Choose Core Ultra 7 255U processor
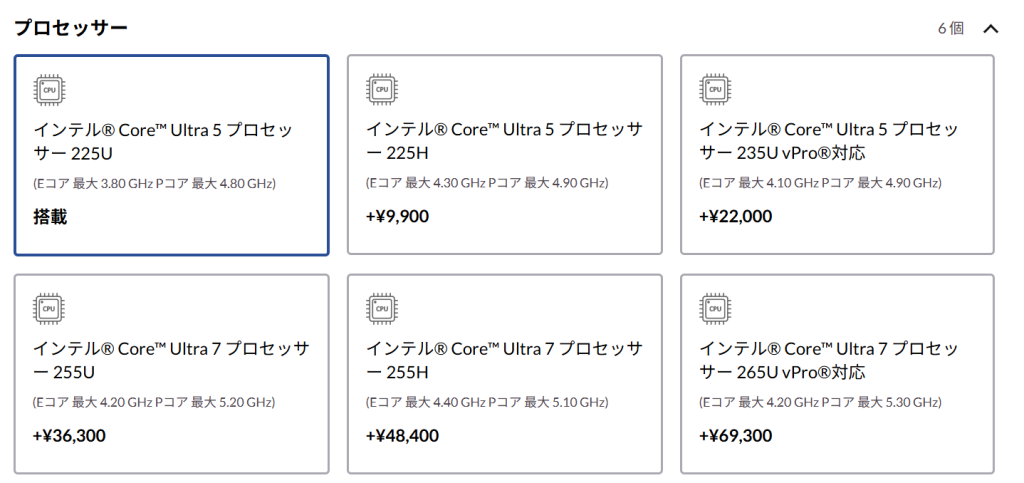The width and height of the screenshot is (1024, 483). (171, 374)
